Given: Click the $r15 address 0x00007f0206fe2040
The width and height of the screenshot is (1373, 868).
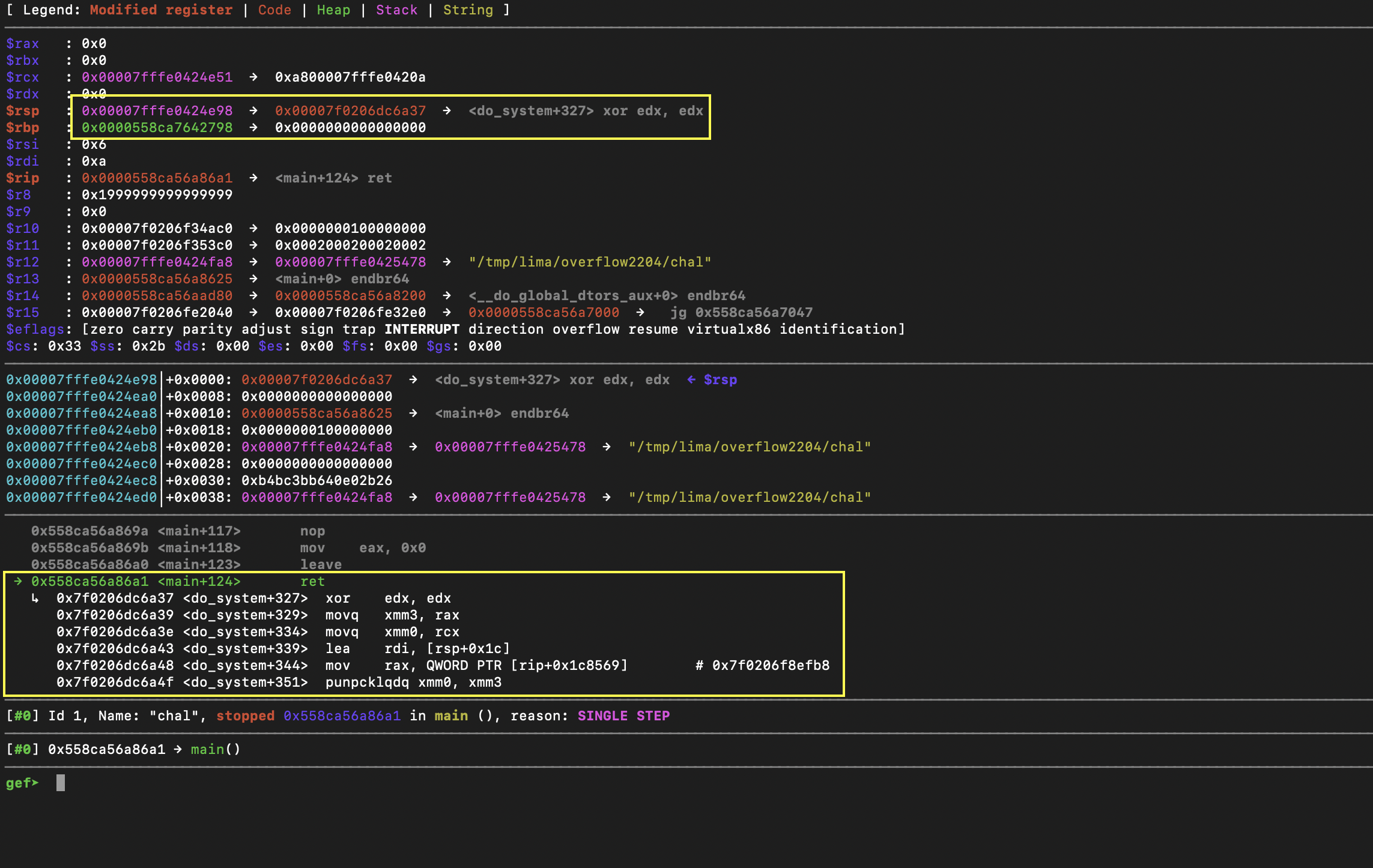Looking at the screenshot, I should [157, 313].
